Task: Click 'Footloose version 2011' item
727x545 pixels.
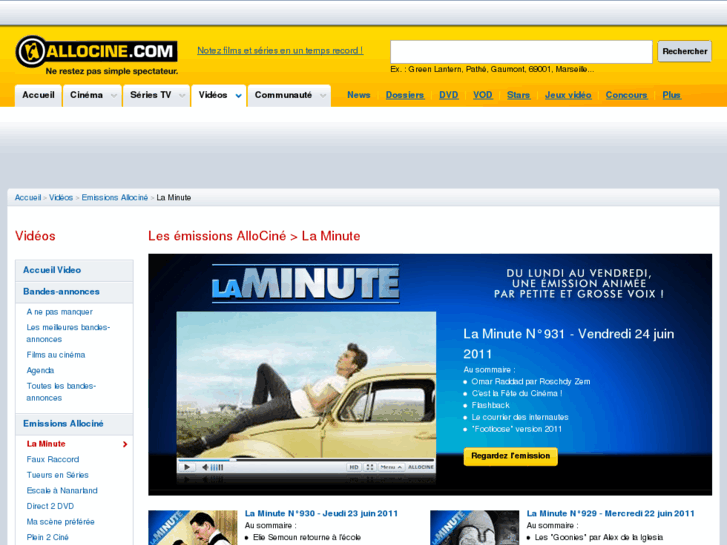Action: coord(517,429)
